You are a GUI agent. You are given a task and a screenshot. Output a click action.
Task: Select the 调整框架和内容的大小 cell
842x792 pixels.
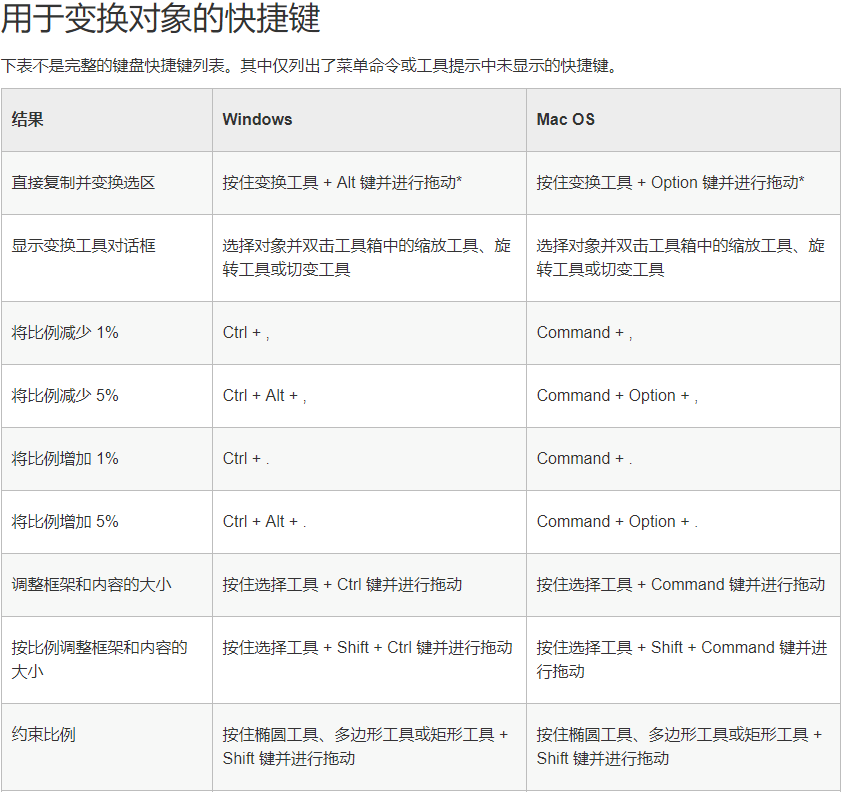click(107, 585)
